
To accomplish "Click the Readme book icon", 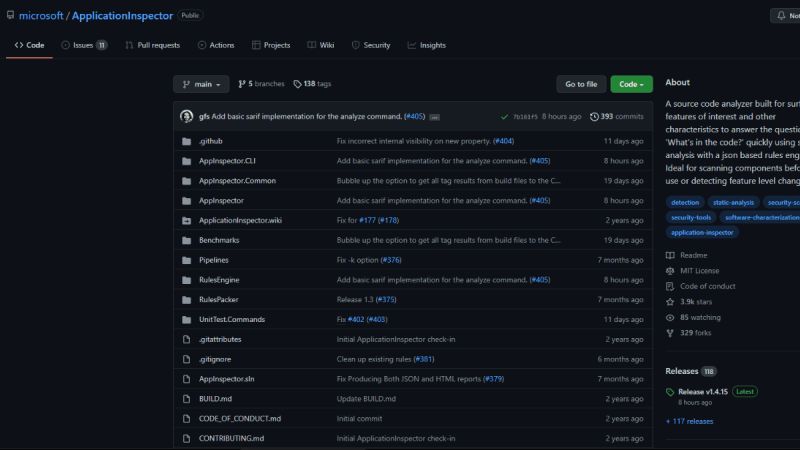I will click(x=670, y=255).
